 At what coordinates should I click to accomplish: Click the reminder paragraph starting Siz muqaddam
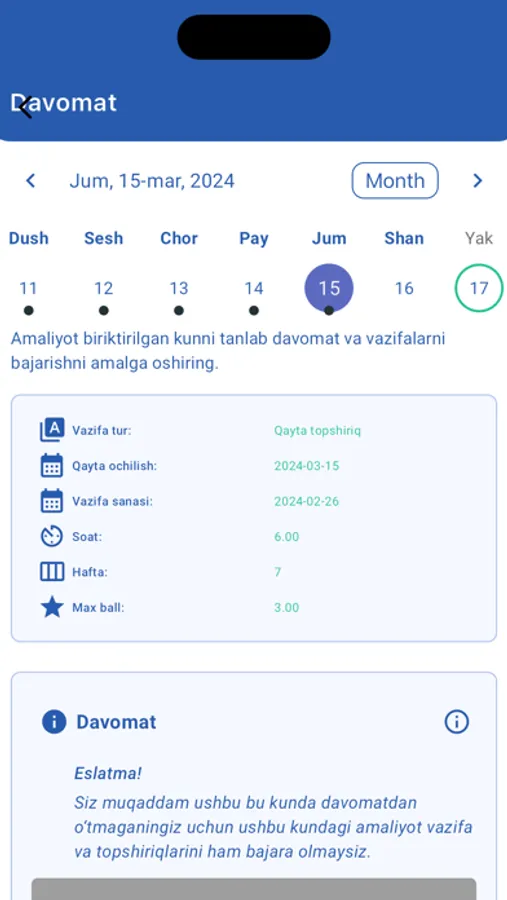(x=273, y=827)
